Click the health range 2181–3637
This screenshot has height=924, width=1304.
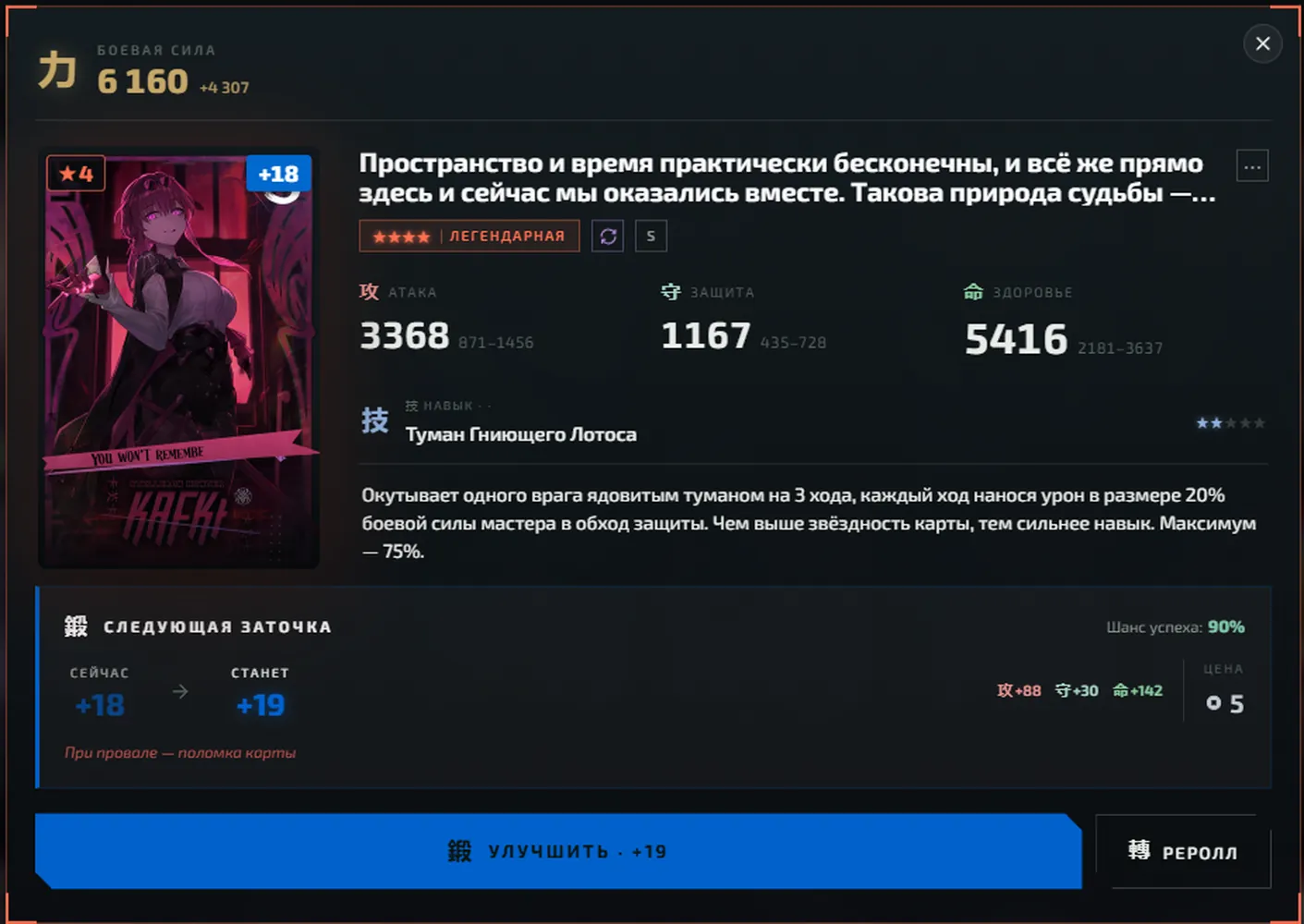[1120, 348]
